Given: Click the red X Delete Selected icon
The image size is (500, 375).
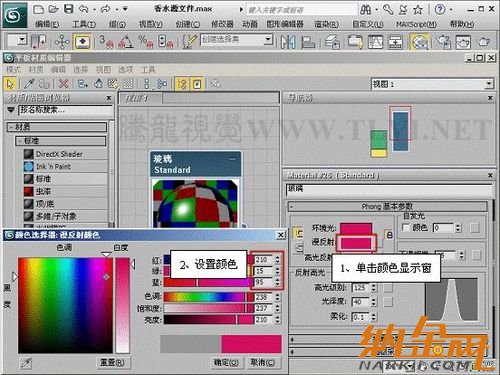Looking at the screenshot, I should (63, 84).
